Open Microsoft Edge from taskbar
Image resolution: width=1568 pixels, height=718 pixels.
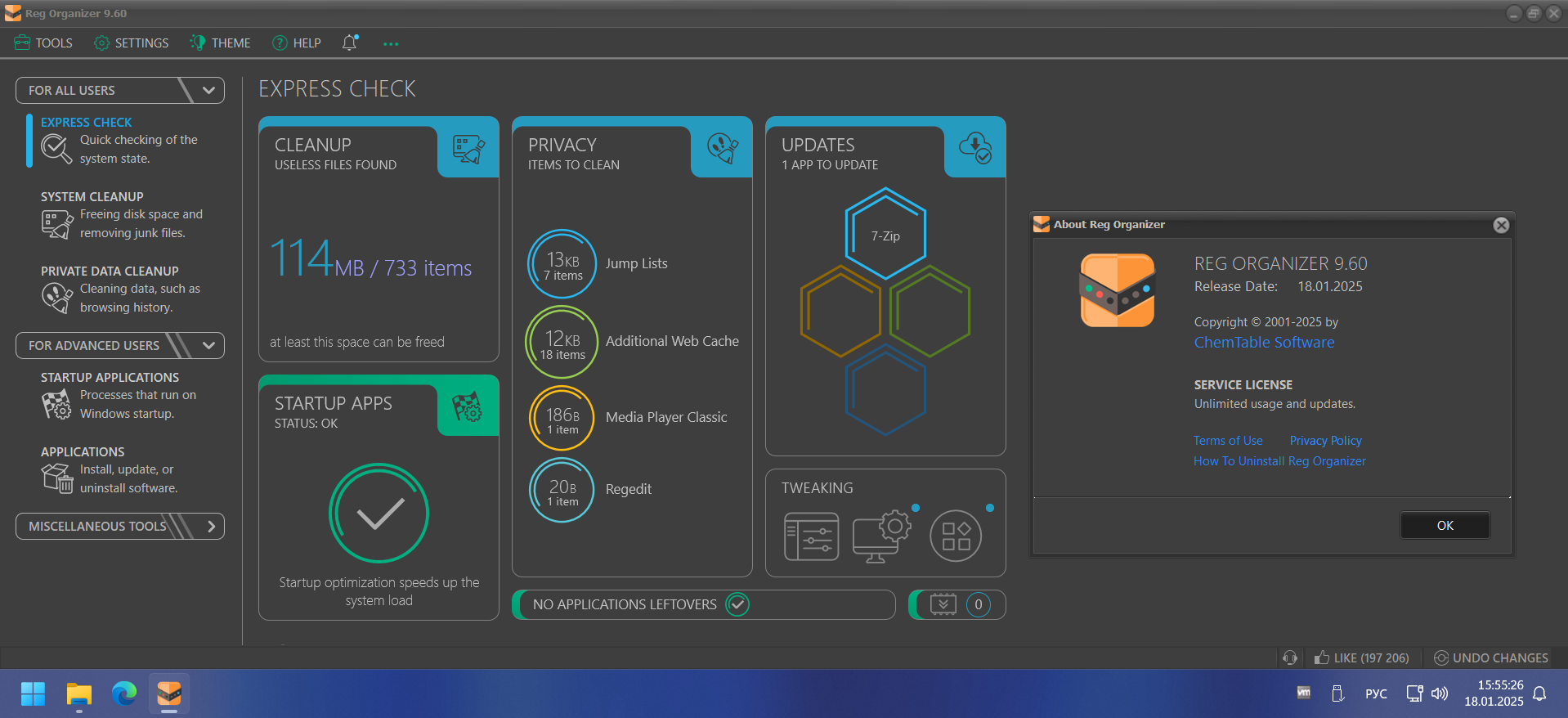pos(124,693)
